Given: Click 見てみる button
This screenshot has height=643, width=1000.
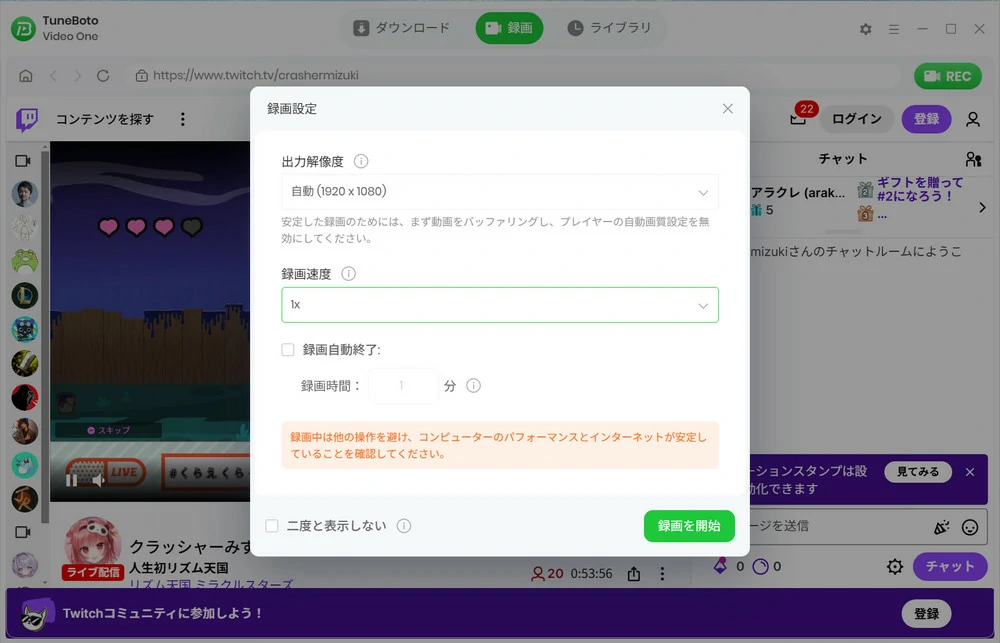Looking at the screenshot, I should (918, 472).
